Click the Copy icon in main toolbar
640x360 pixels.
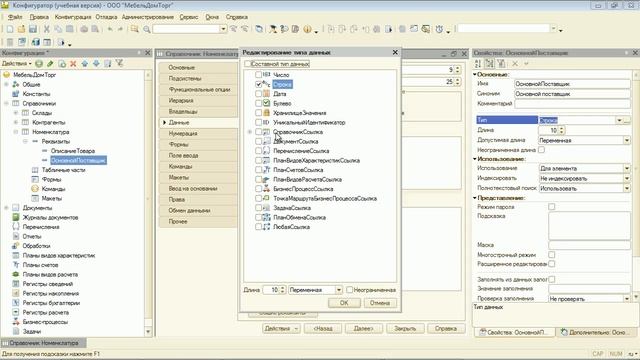click(x=58, y=29)
